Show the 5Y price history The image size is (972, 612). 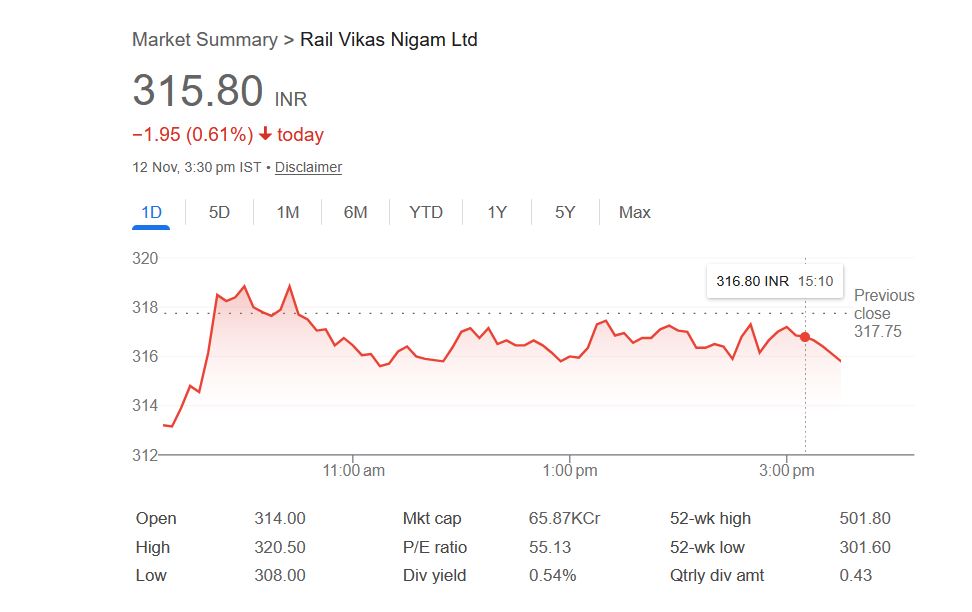click(x=565, y=212)
